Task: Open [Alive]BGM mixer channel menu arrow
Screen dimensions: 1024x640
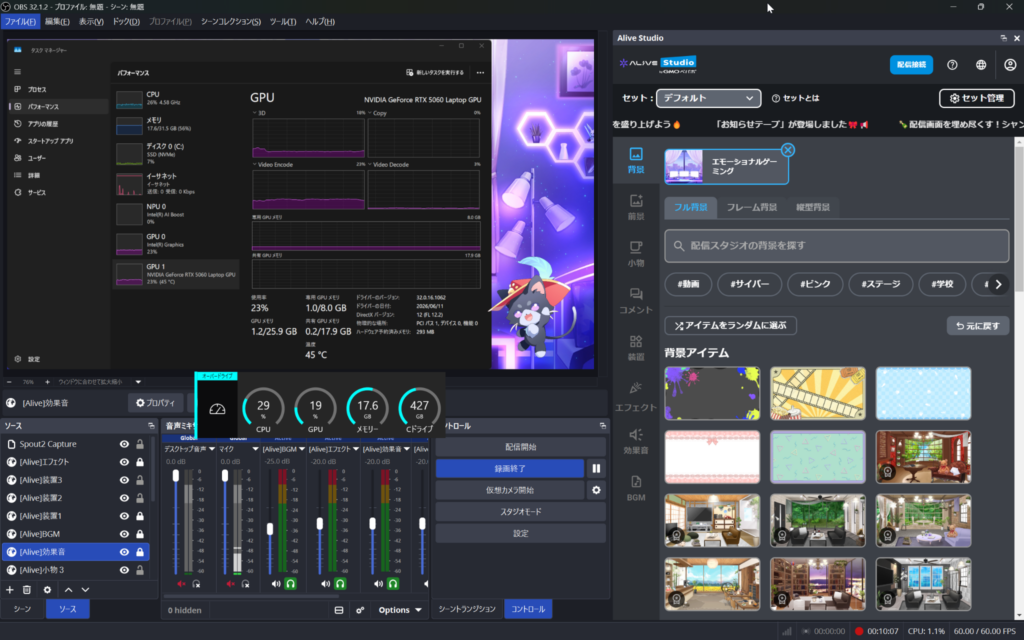Action: (x=302, y=449)
